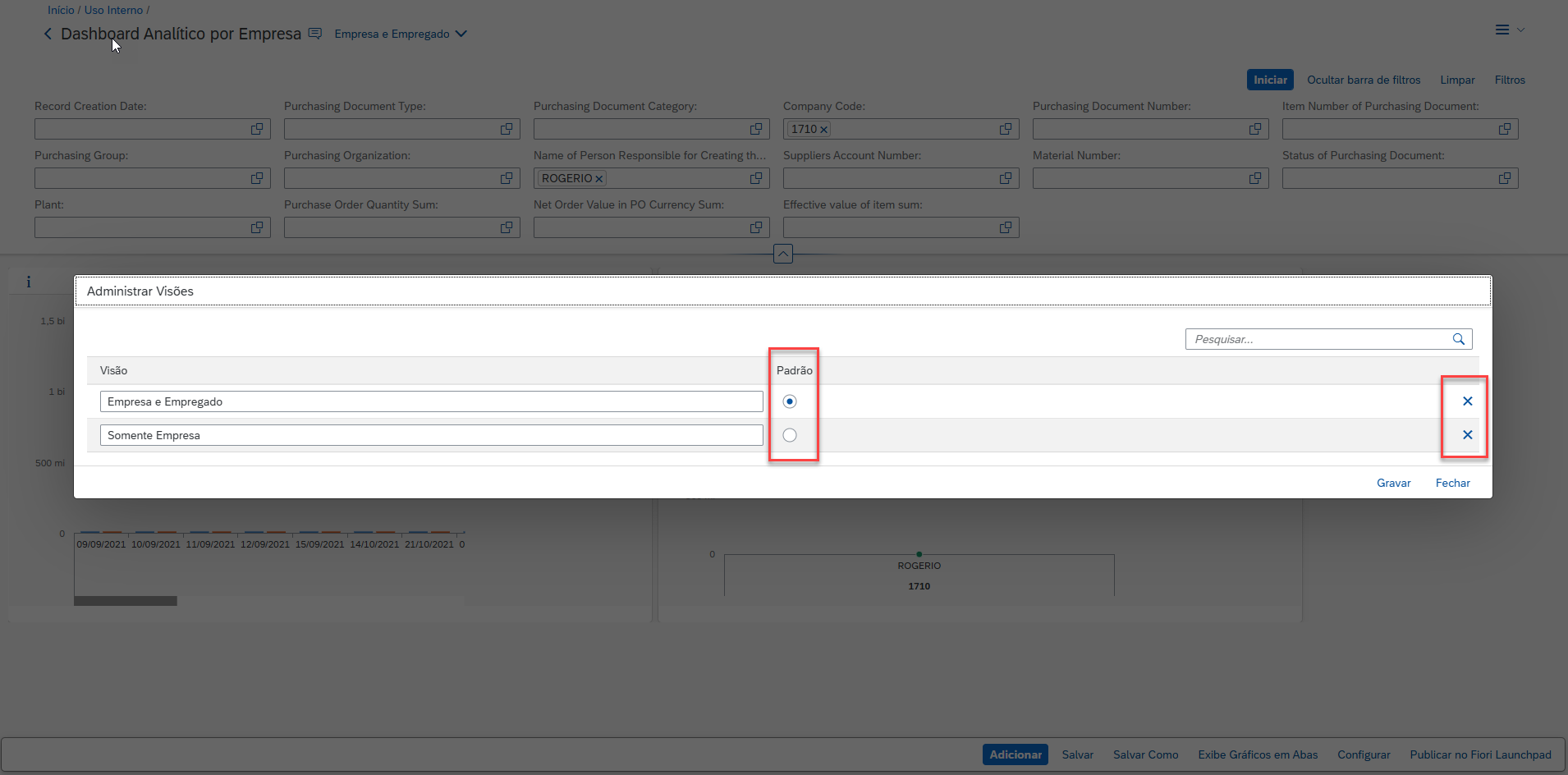
Task: Open the info icon on chart panel
Action: tap(29, 282)
